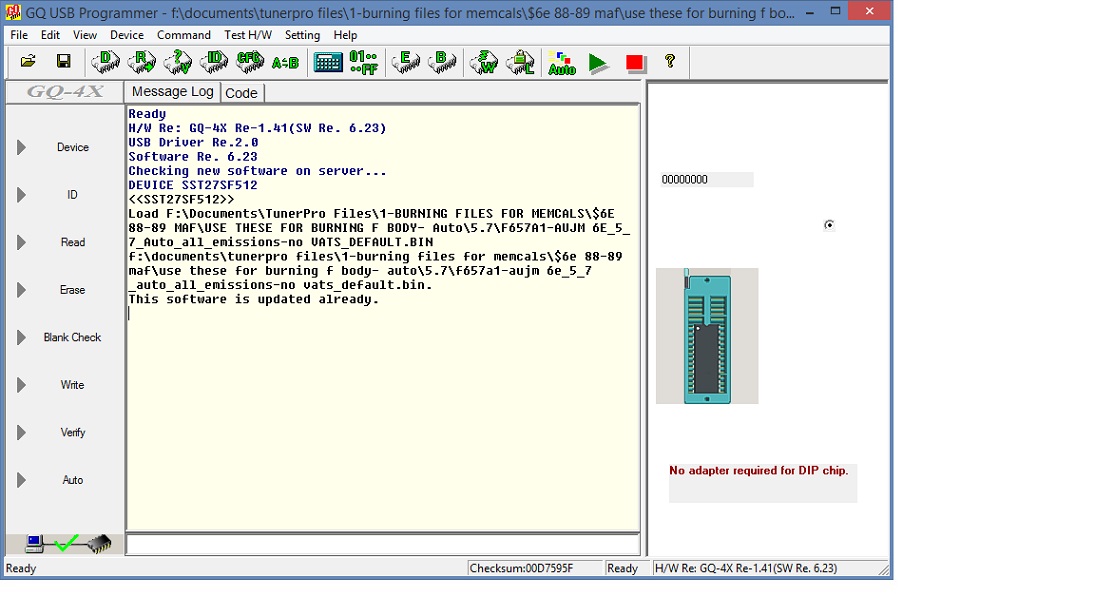Click the input box below message log
The width and height of the screenshot is (1095, 616).
click(383, 545)
